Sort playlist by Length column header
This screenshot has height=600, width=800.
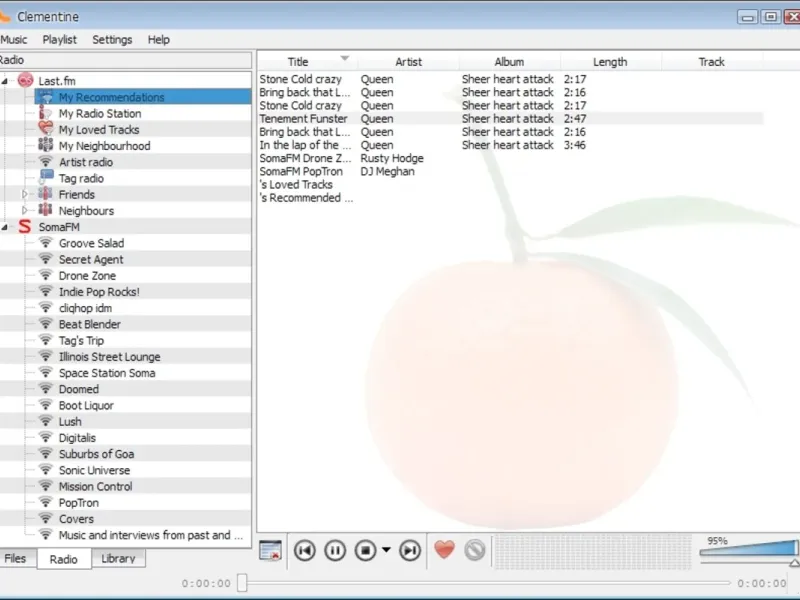tap(610, 62)
